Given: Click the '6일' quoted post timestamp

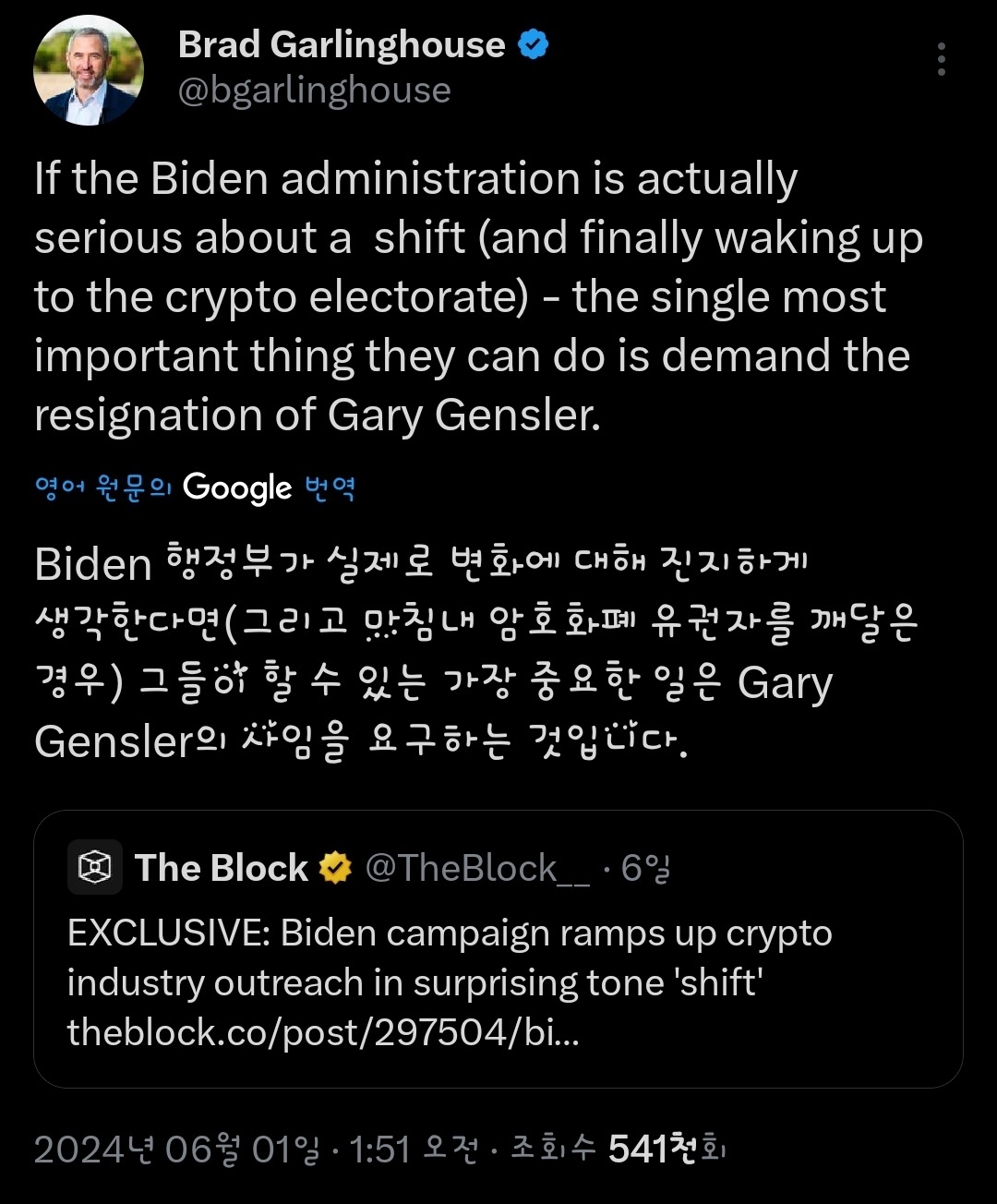Looking at the screenshot, I should (645, 868).
